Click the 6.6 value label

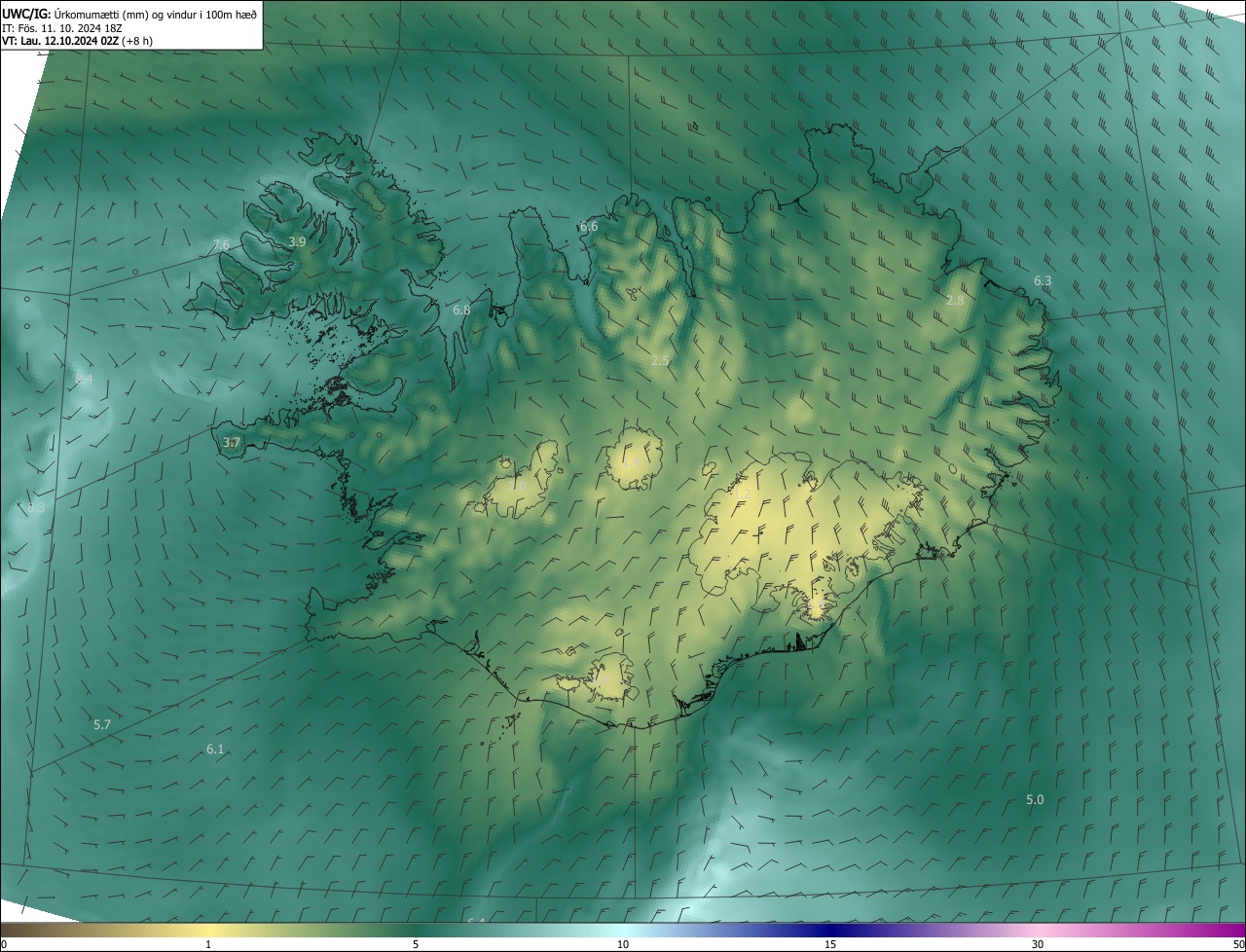(x=589, y=227)
